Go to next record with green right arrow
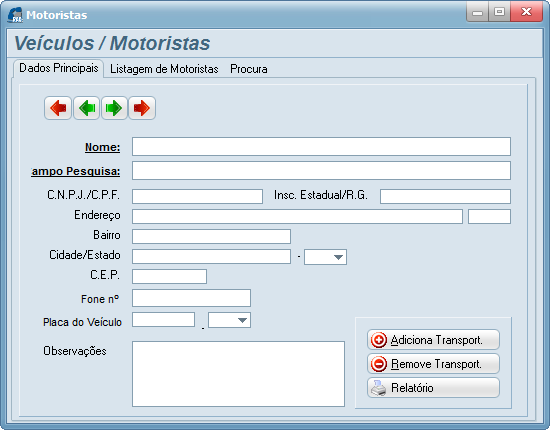Image resolution: width=550 pixels, height=430 pixels. [x=114, y=108]
